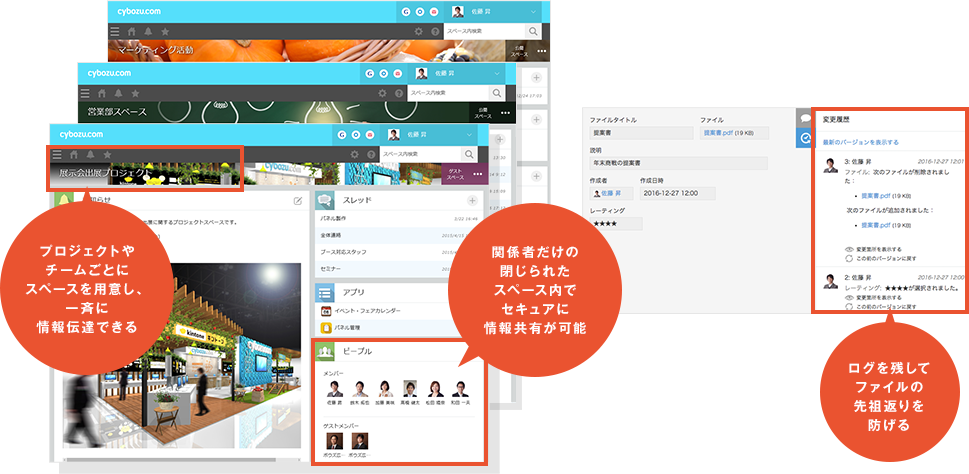969x474 pixels.
Task: Open hamburger menu in マーケティング活動 window
Action: click(x=114, y=32)
